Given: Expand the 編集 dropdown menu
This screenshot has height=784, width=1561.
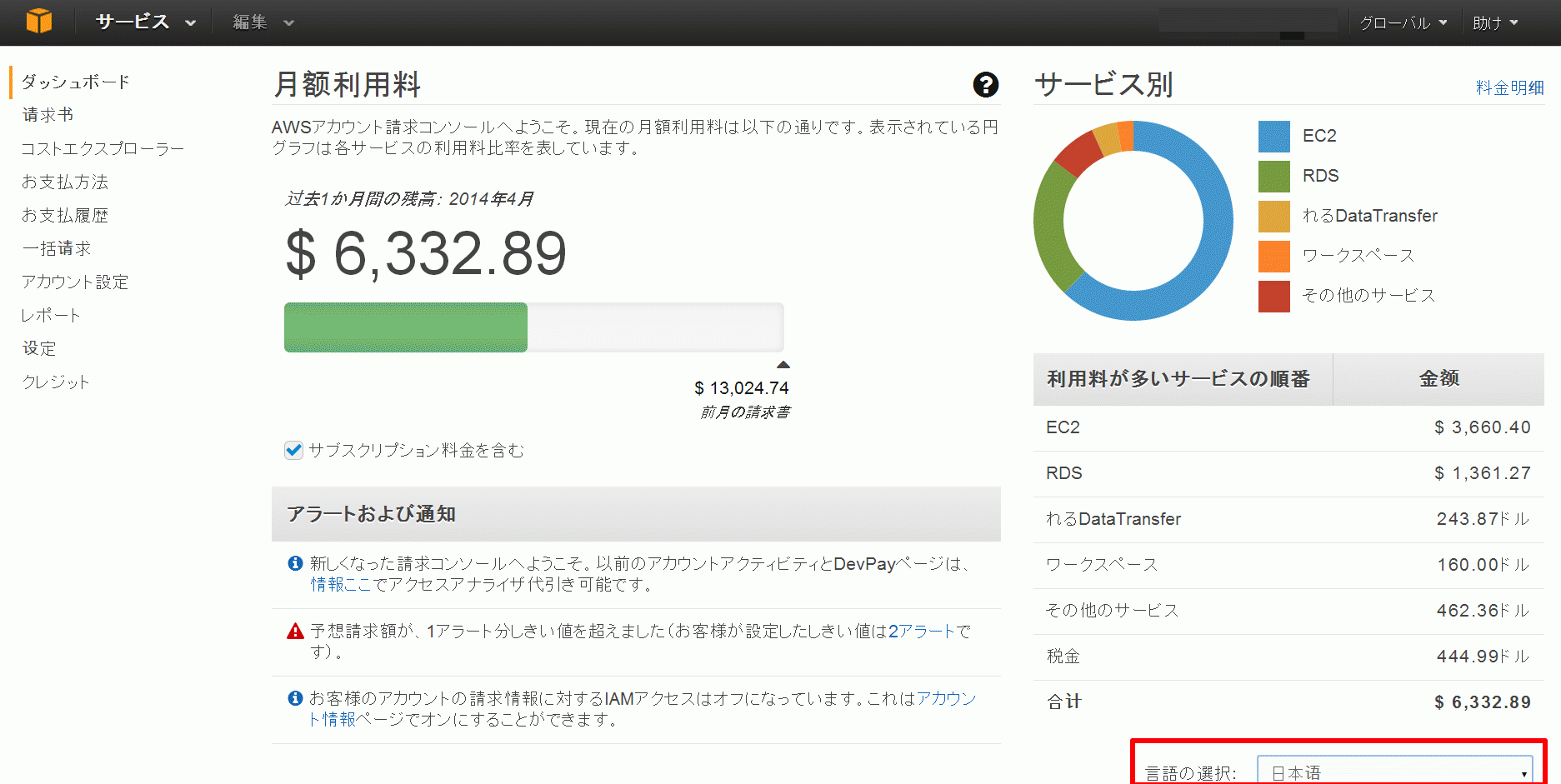Looking at the screenshot, I should [x=263, y=22].
